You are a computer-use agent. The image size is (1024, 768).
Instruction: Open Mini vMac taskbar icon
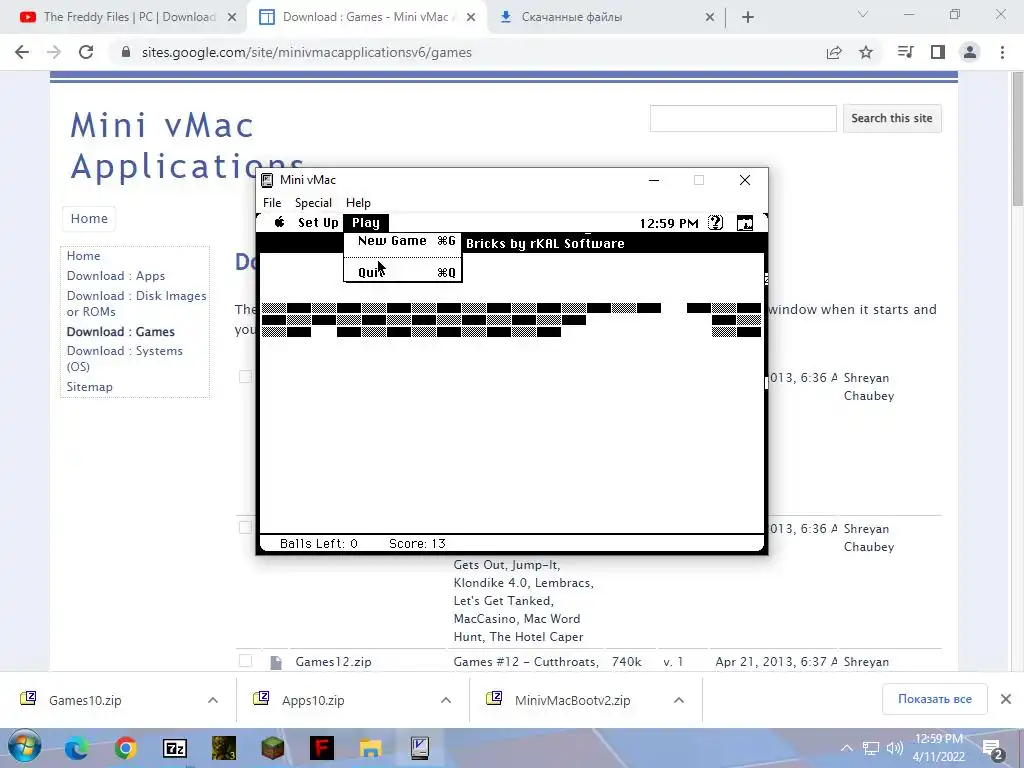pyautogui.click(x=419, y=748)
